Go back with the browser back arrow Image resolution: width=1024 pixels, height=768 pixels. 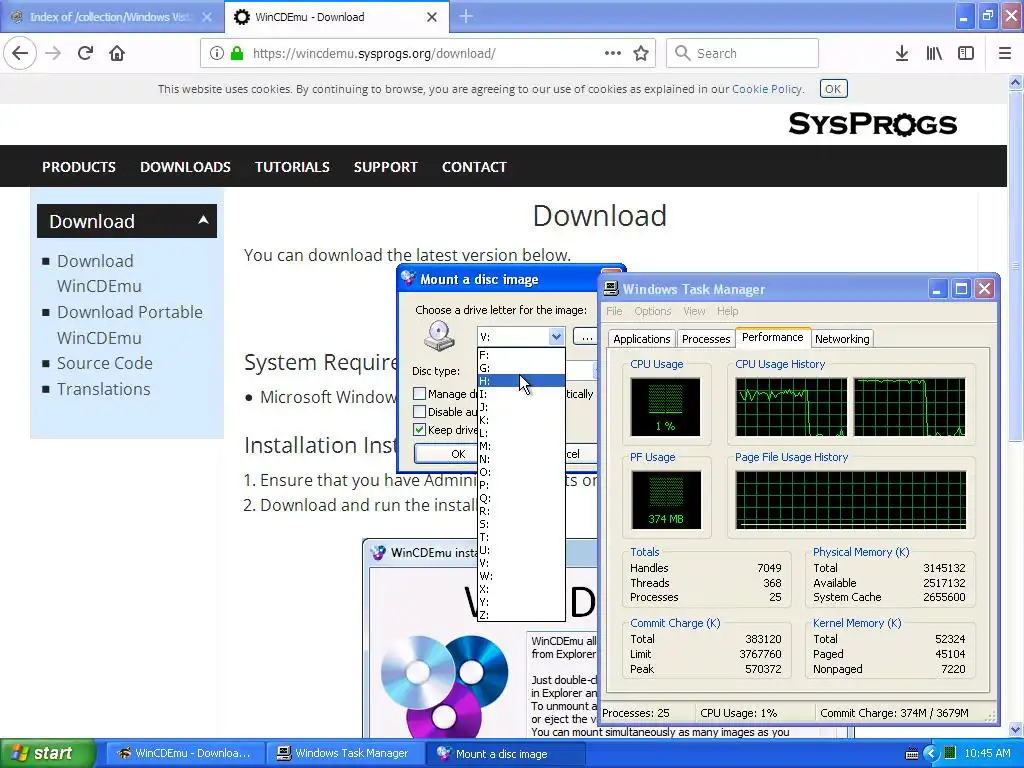[x=20, y=54]
